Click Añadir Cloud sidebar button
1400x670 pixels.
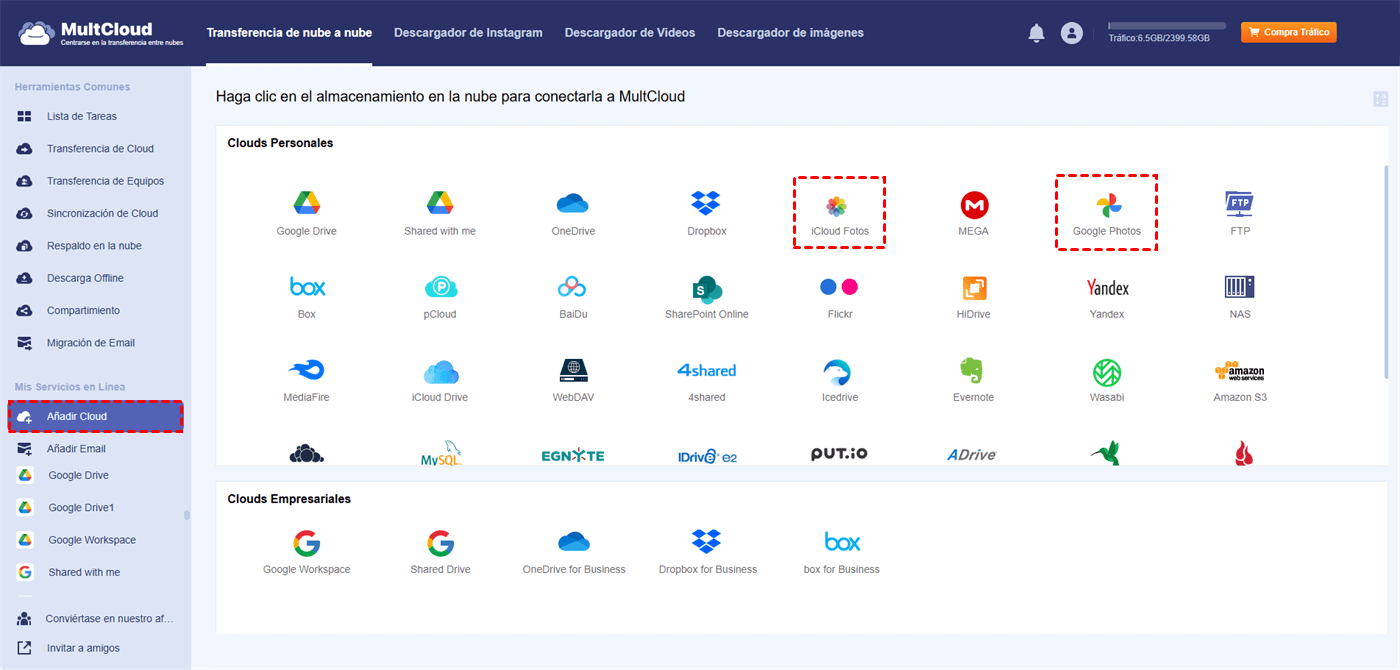point(95,416)
